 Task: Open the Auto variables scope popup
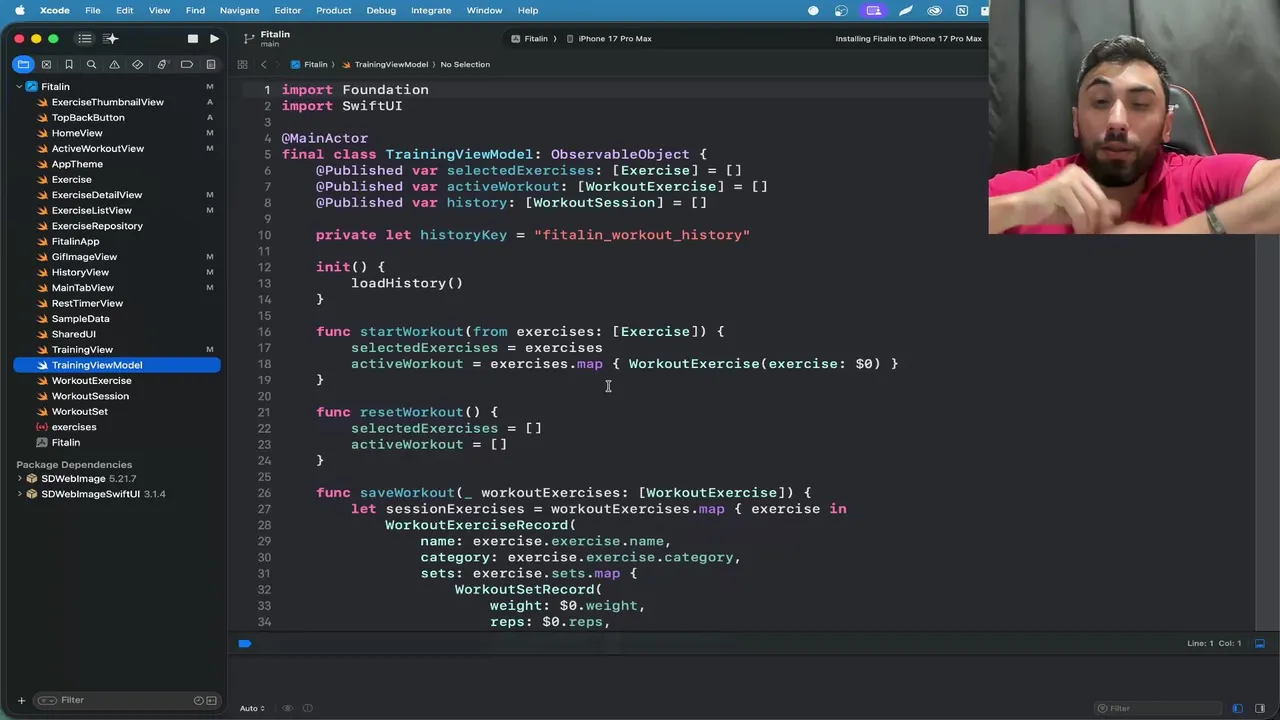pyautogui.click(x=252, y=708)
